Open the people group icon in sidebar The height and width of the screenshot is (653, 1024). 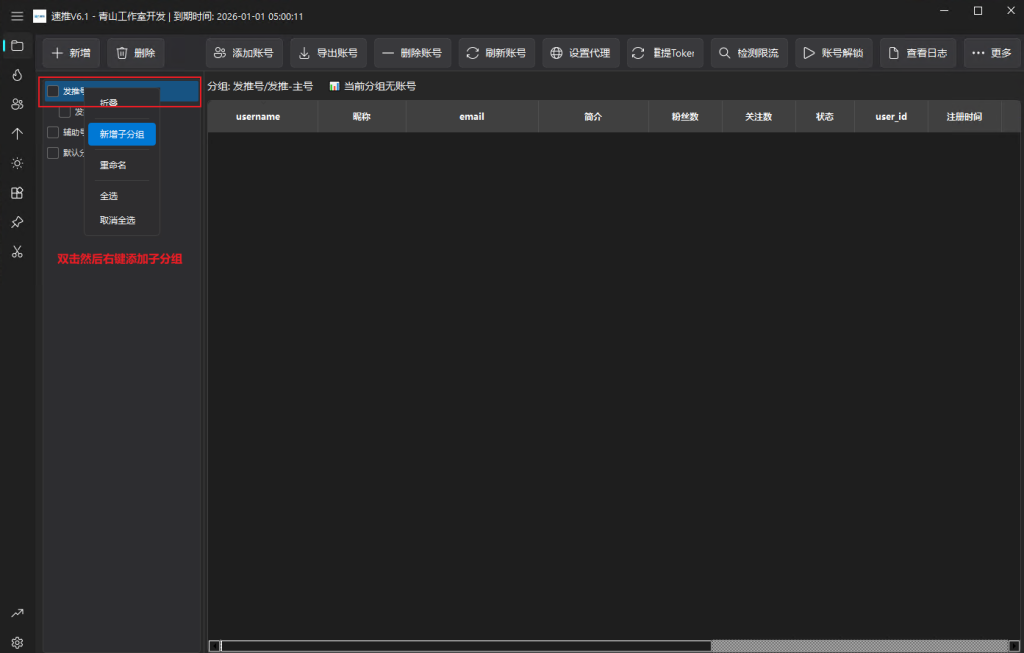click(x=17, y=104)
